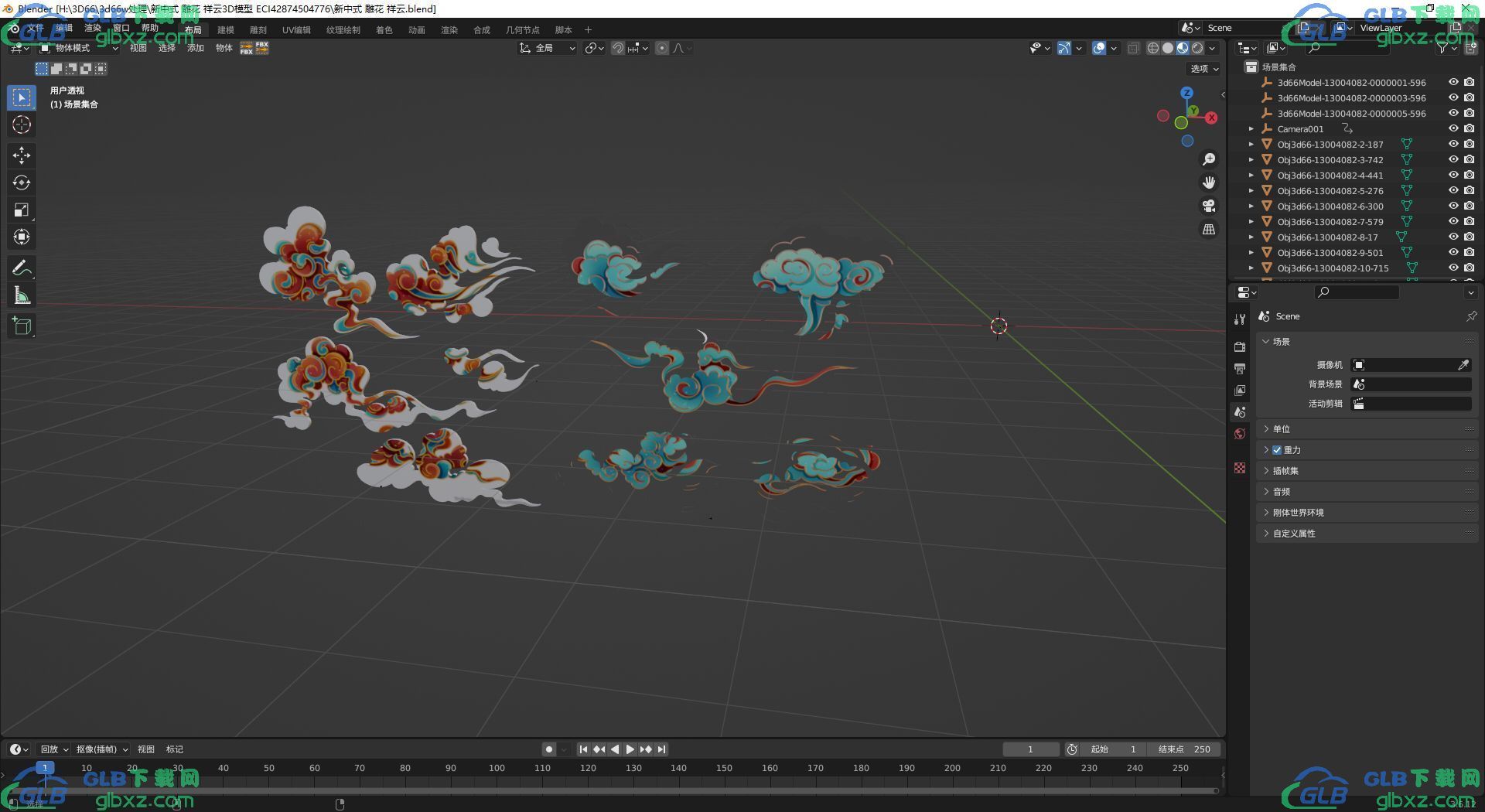Image resolution: width=1485 pixels, height=812 pixels.
Task: Hide Obj3d66-13004082-5-276 with its eye icon
Action: [x=1453, y=190]
